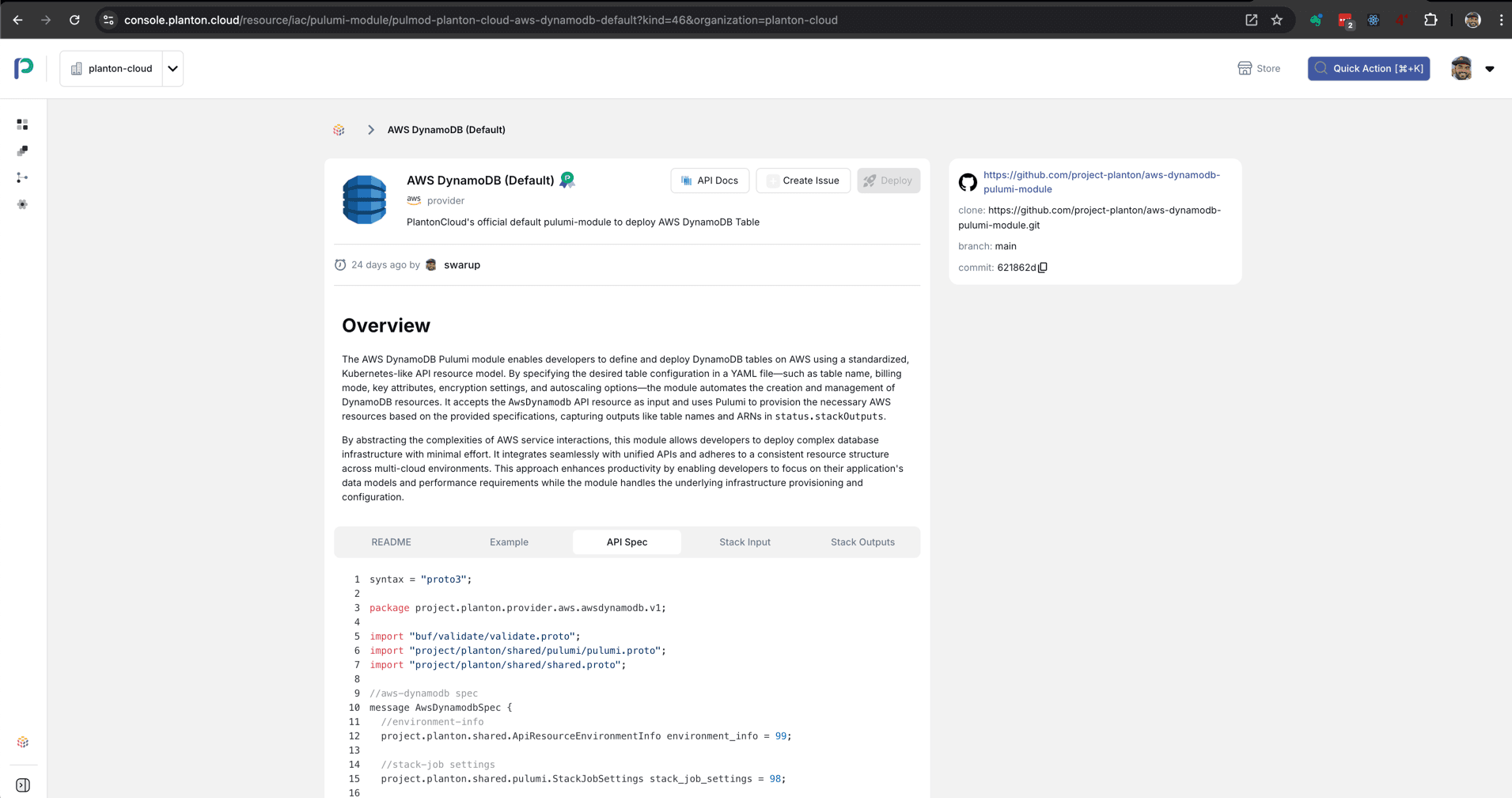The height and width of the screenshot is (798, 1512).
Task: Click the branch main text
Action: (x=1006, y=246)
